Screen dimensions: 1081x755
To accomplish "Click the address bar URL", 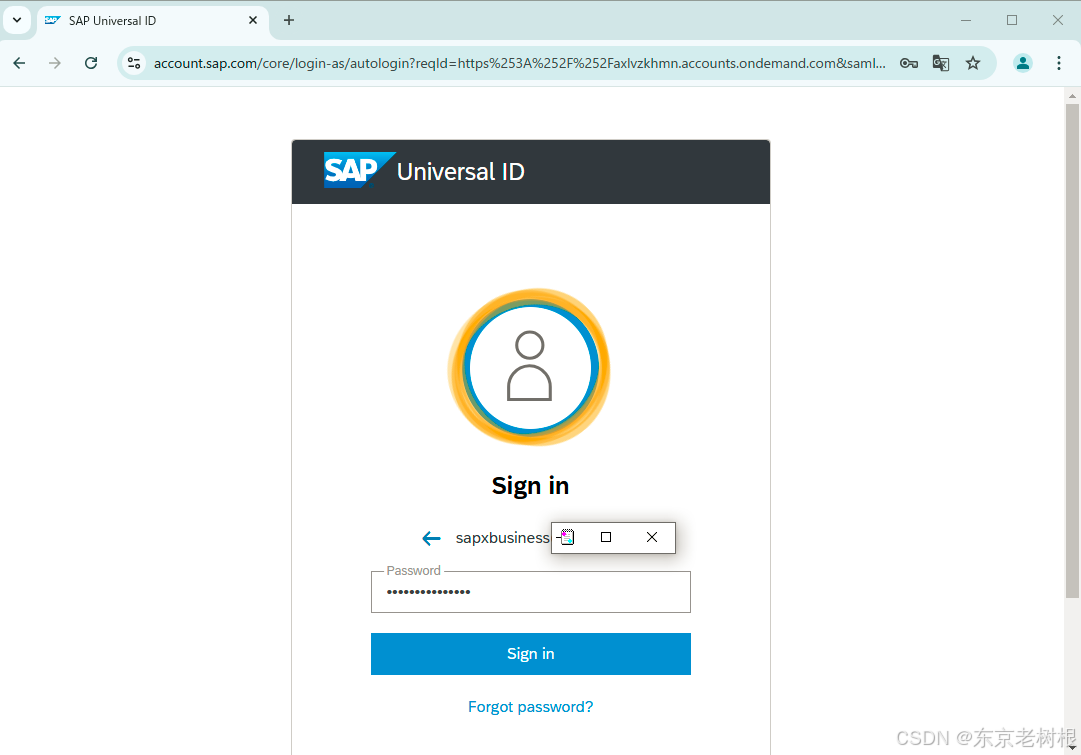I will click(519, 63).
